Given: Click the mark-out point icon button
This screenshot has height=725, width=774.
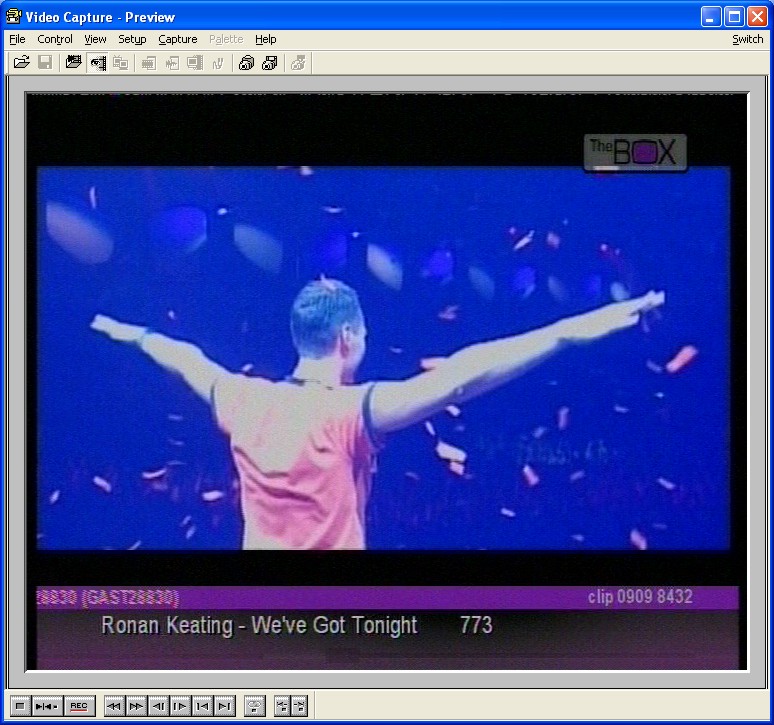Looking at the screenshot, I should click(x=299, y=706).
